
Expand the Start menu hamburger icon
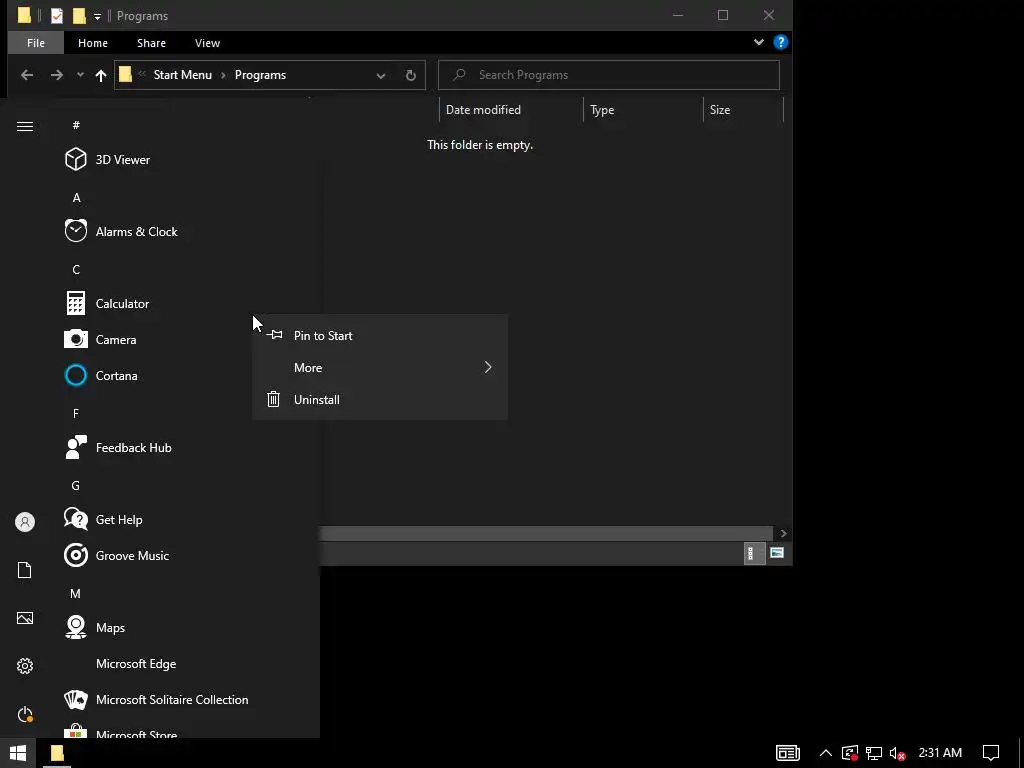[25, 127]
